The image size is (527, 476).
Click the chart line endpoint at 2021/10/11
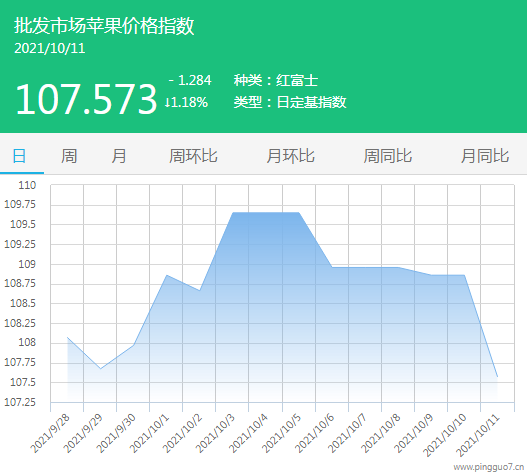(x=497, y=377)
